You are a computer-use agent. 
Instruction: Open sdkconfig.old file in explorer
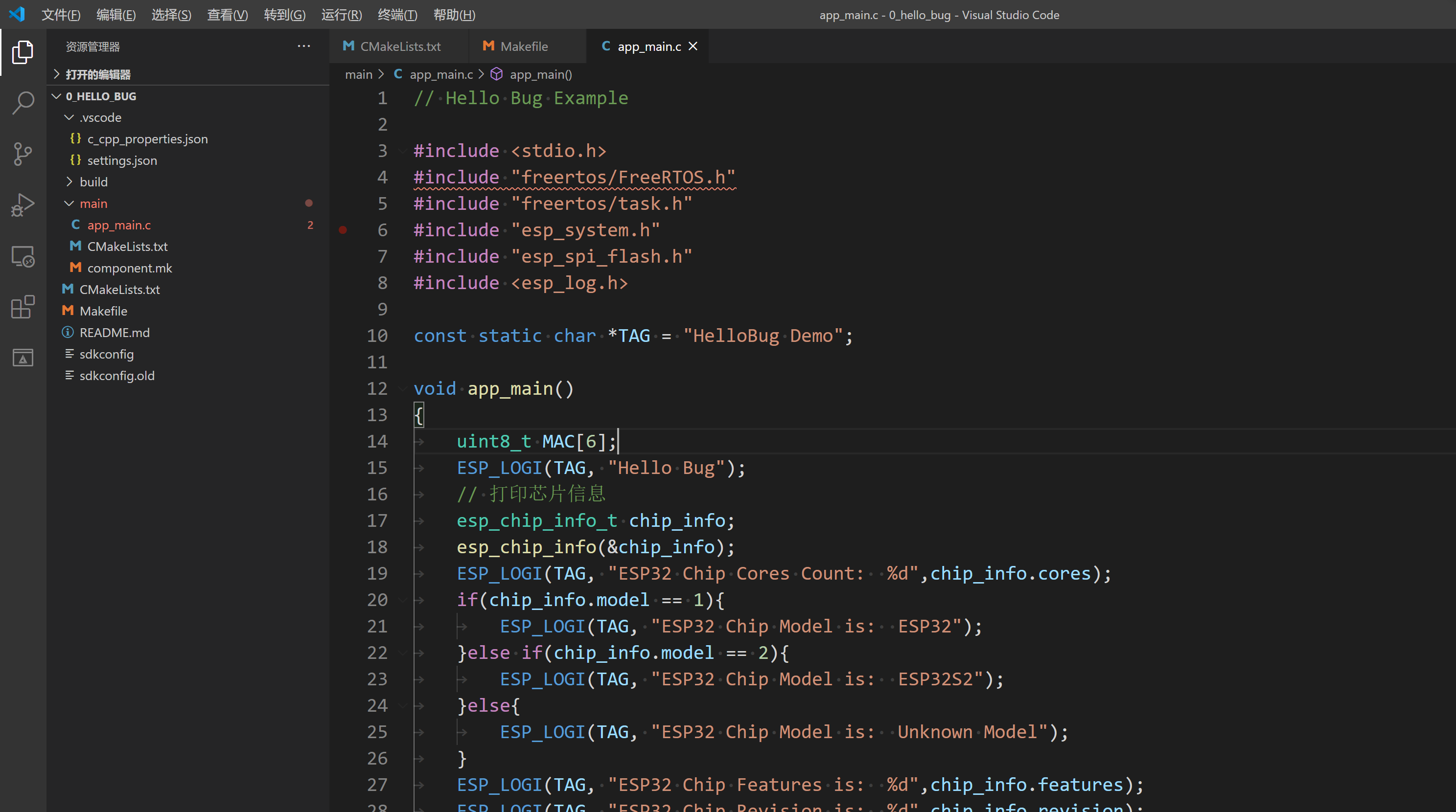(x=116, y=376)
